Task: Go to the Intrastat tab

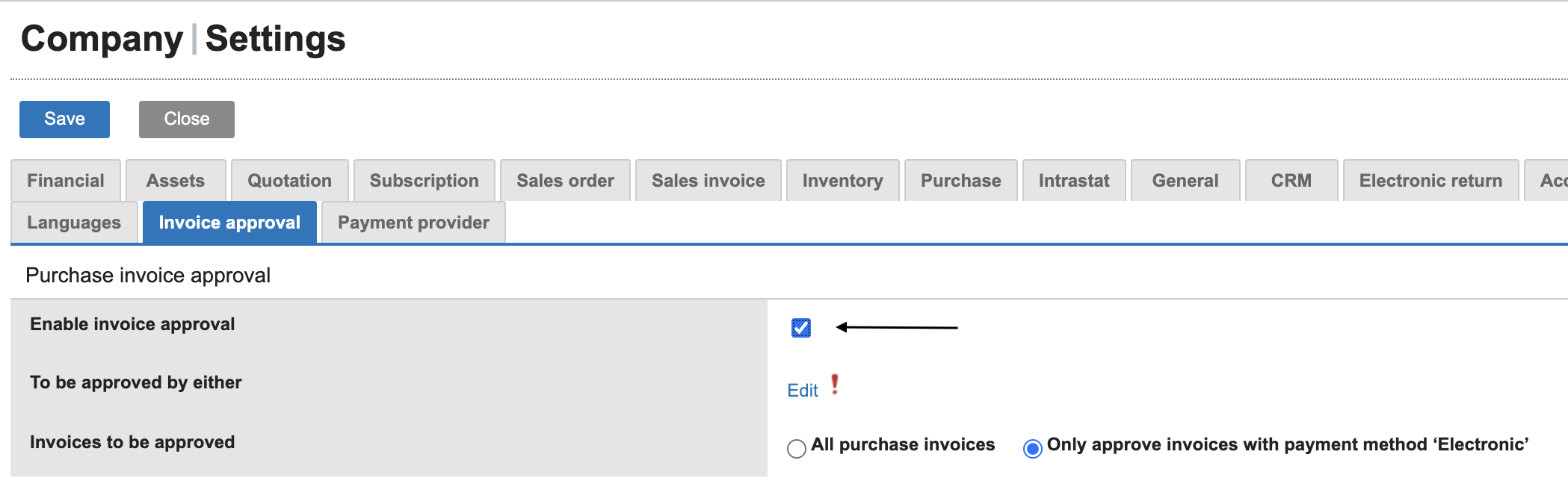Action: tap(1074, 181)
